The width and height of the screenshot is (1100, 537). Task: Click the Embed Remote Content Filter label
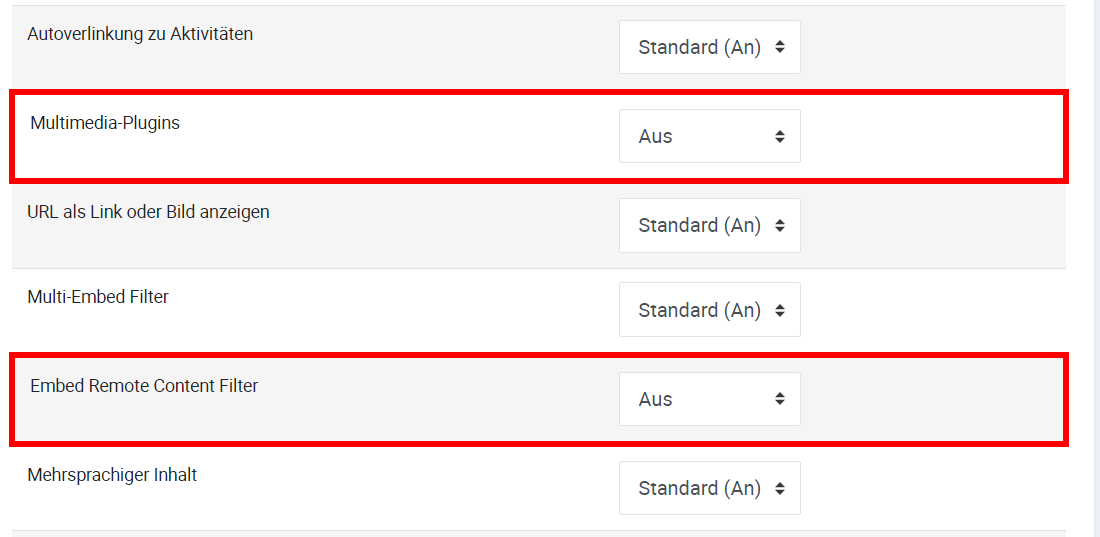pyautogui.click(x=144, y=386)
